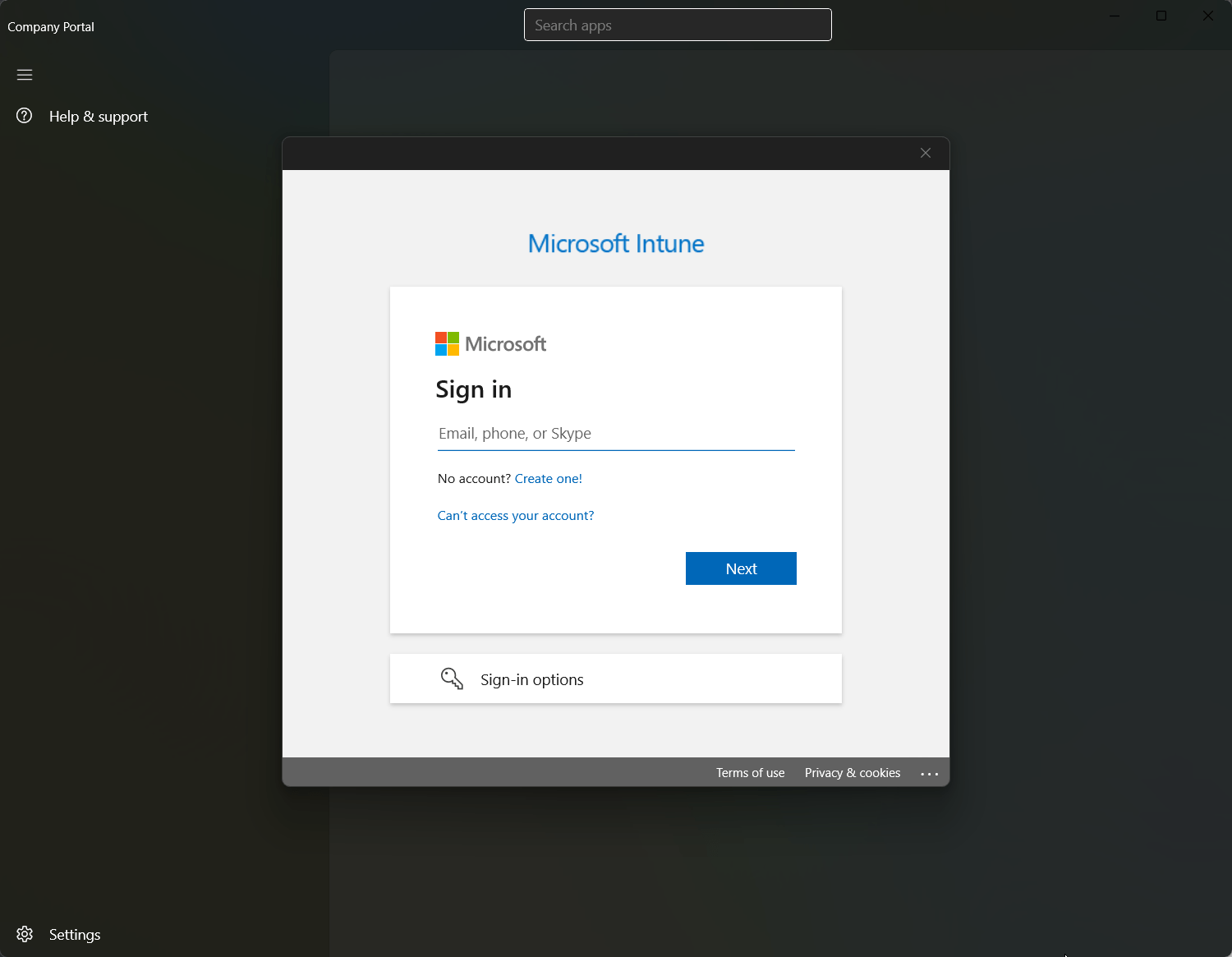The height and width of the screenshot is (957, 1232).
Task: Minimize the Company Portal window
Action: 1115,16
